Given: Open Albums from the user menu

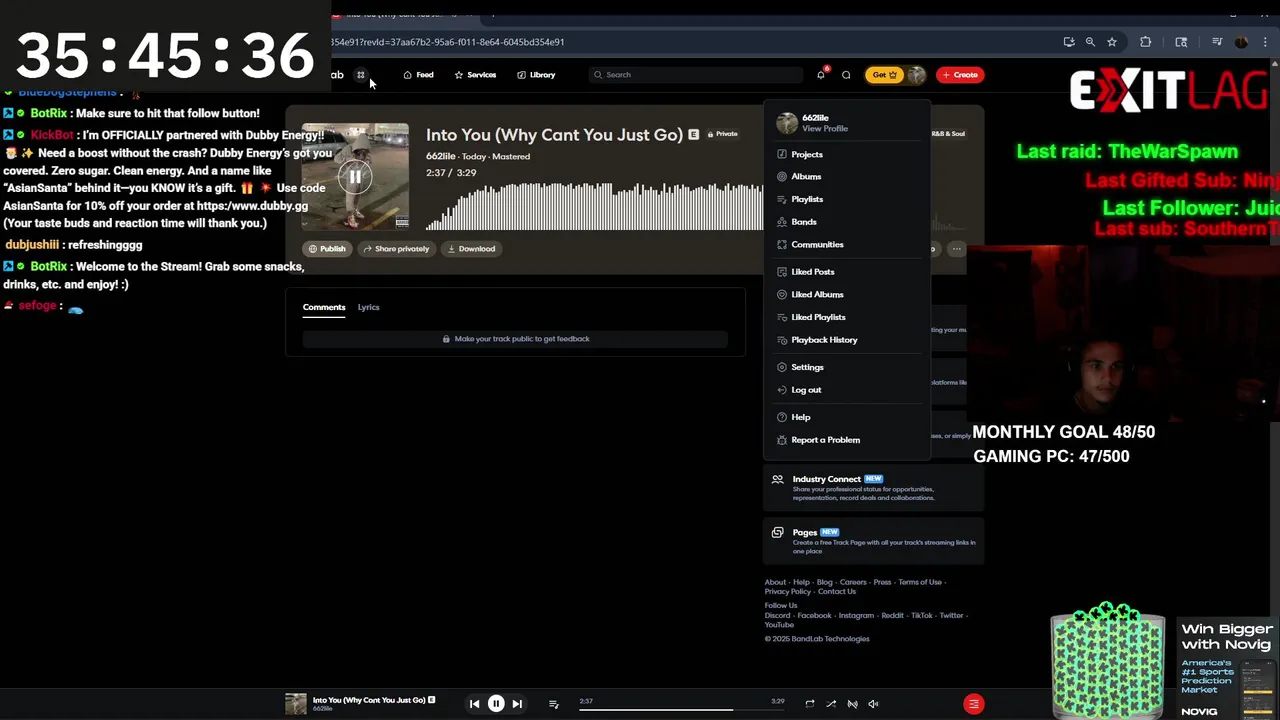Looking at the screenshot, I should [847, 177].
